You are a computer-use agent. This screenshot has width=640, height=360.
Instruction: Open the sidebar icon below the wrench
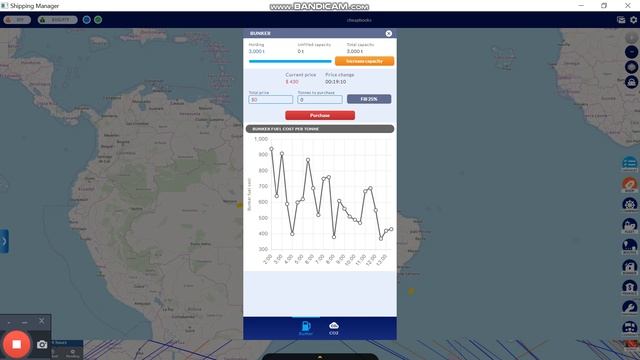point(629,328)
